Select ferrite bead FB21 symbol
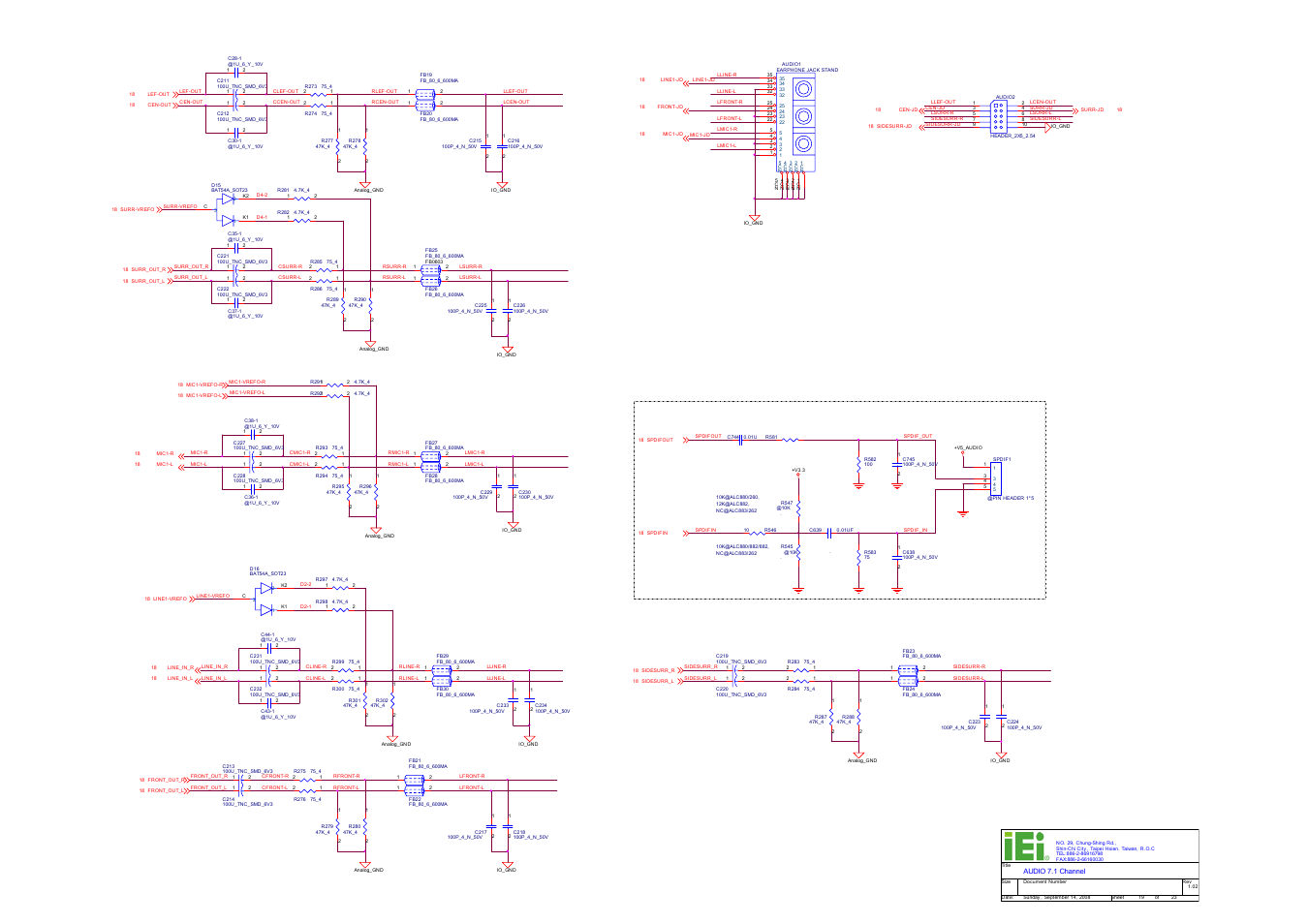This screenshot has height=924, width=1308. (x=414, y=779)
